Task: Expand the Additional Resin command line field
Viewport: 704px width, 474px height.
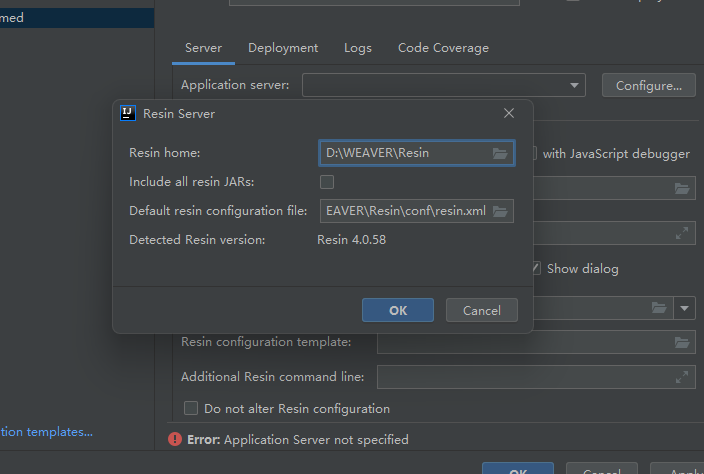Action: coord(683,377)
